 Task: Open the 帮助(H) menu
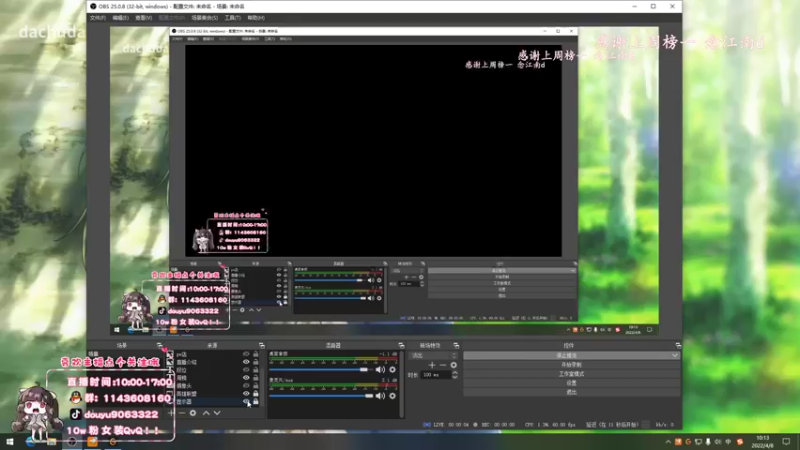[x=256, y=18]
